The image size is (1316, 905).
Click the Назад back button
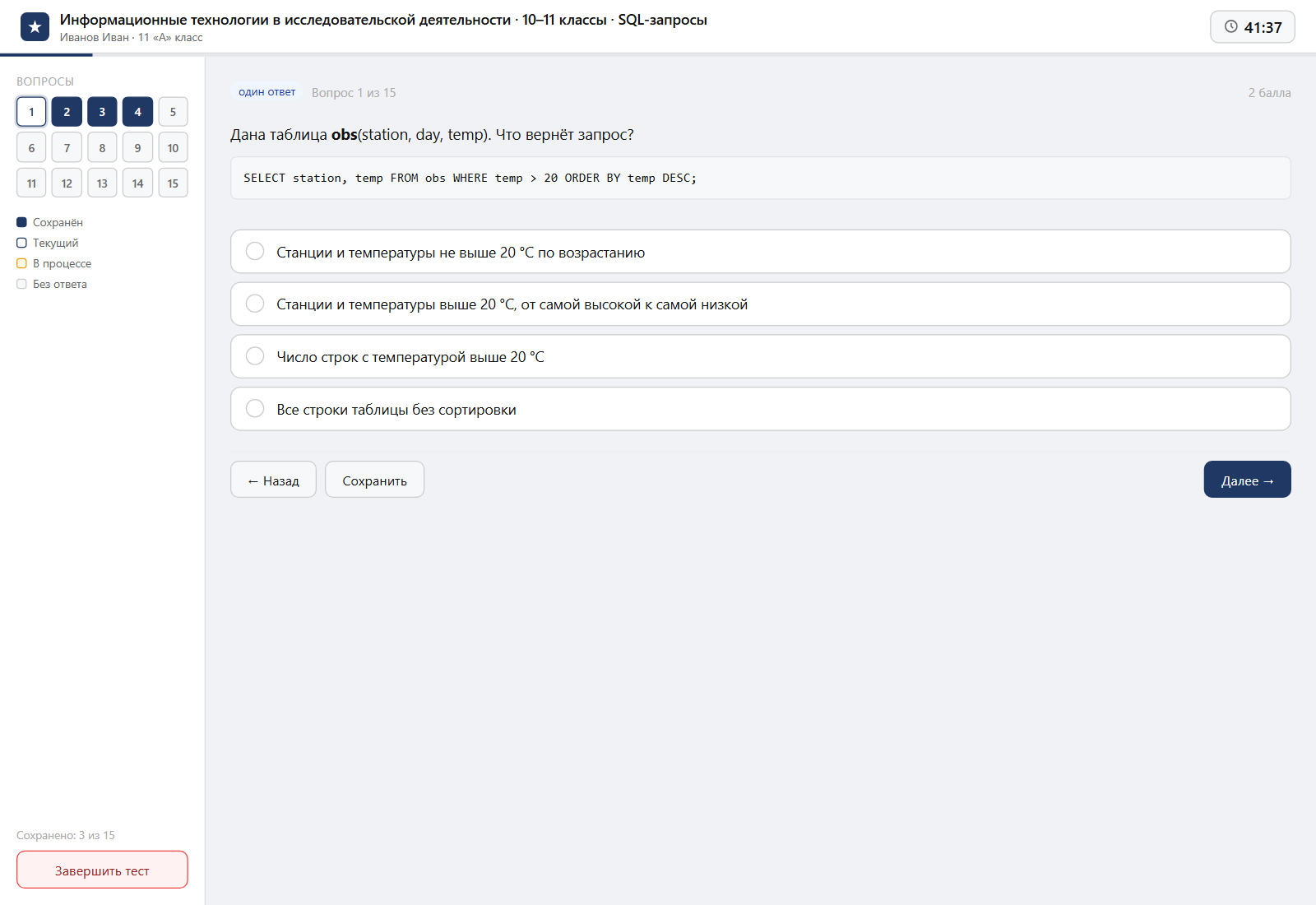point(273,480)
